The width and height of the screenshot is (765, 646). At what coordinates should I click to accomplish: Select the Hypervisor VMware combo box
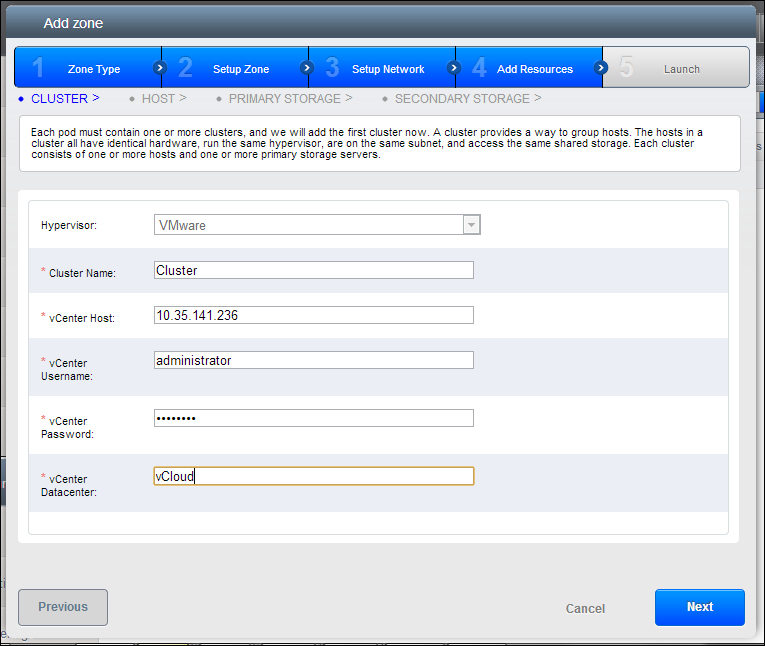(308, 225)
